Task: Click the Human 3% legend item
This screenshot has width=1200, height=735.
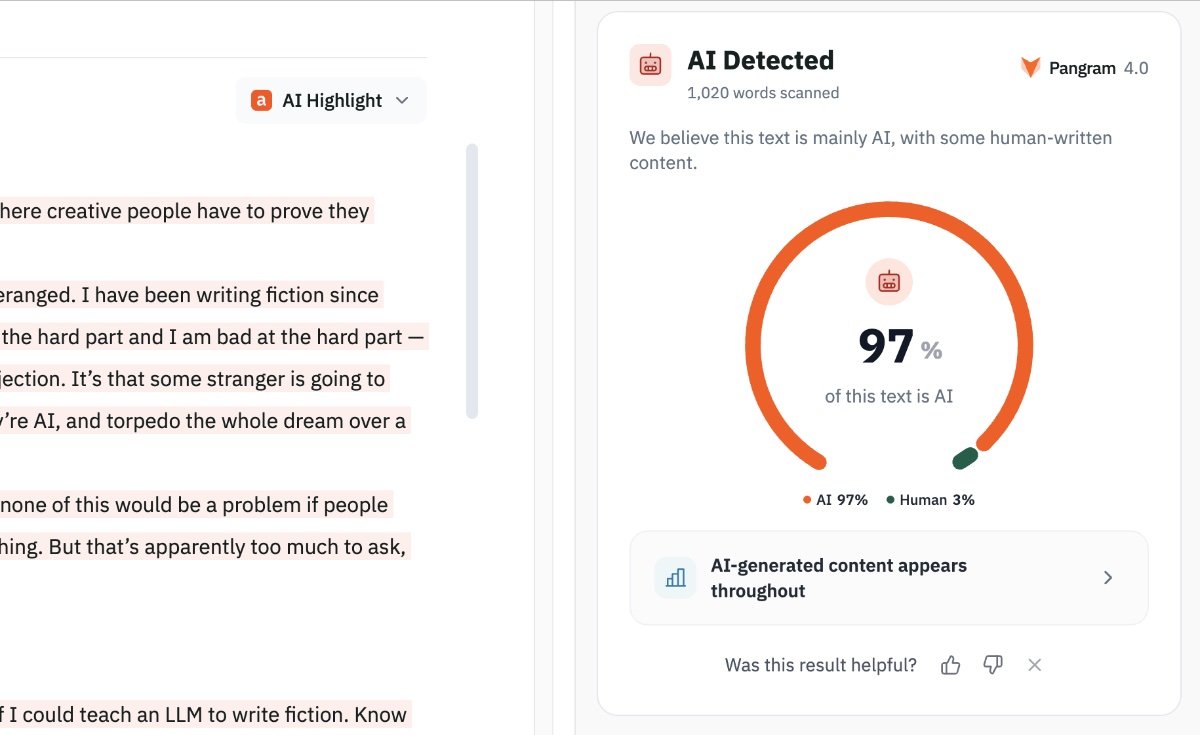Action: [930, 500]
